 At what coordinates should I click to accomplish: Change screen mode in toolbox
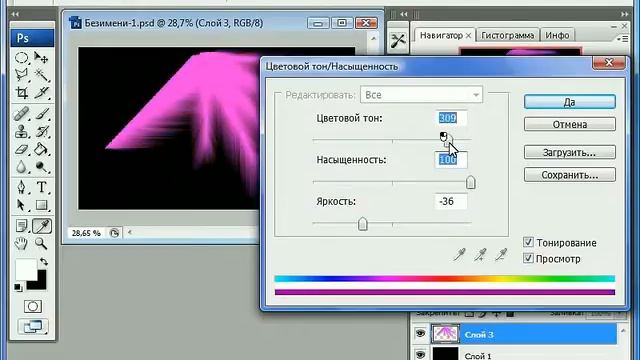[33, 327]
